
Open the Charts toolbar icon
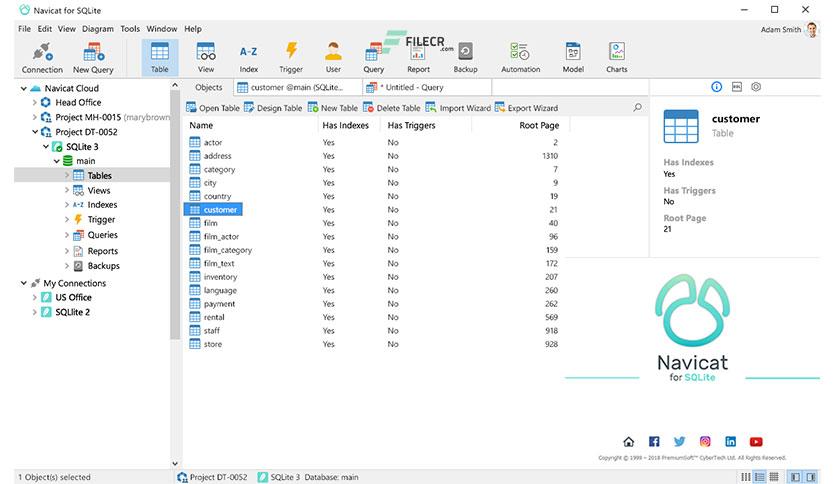pos(617,58)
